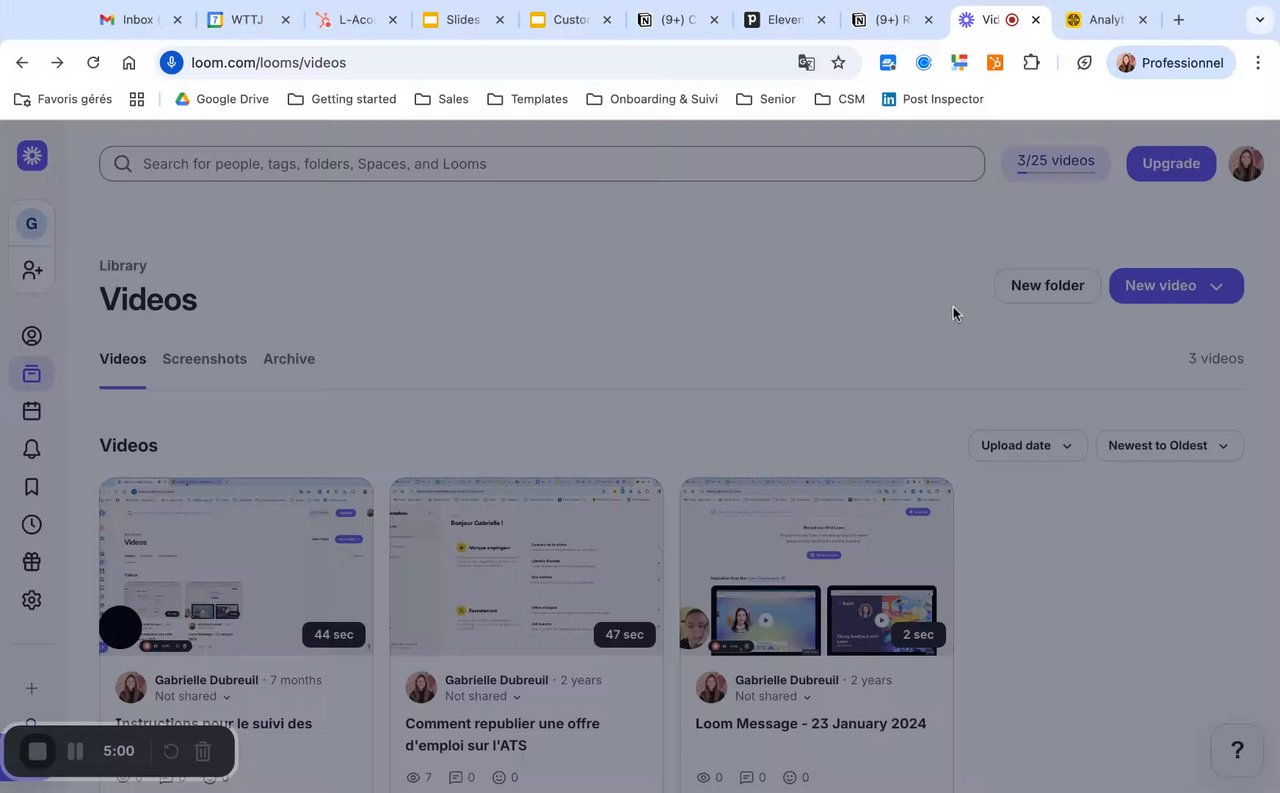
Task: Stop the Loom recording
Action: (37, 751)
